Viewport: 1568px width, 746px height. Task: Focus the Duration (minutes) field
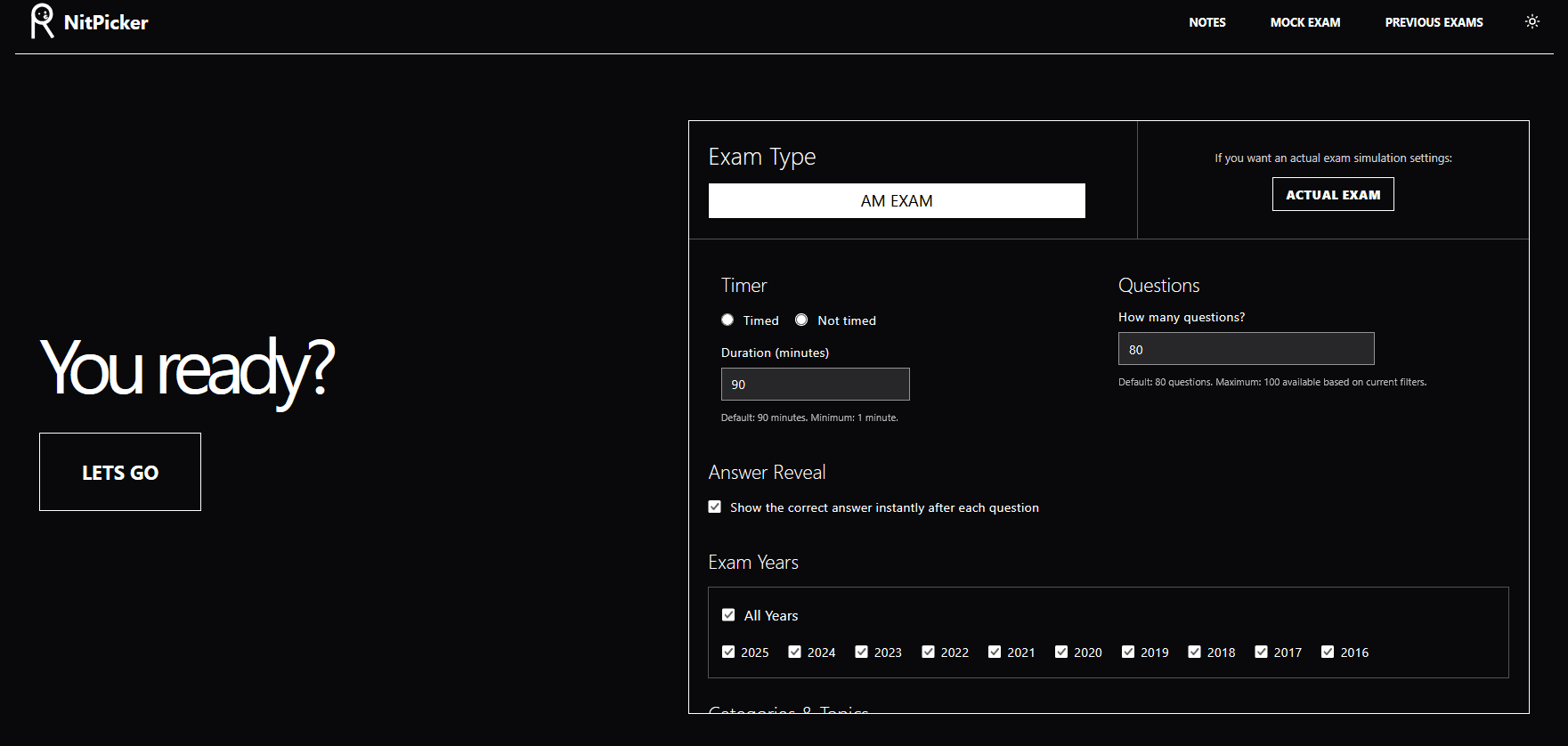[816, 385]
